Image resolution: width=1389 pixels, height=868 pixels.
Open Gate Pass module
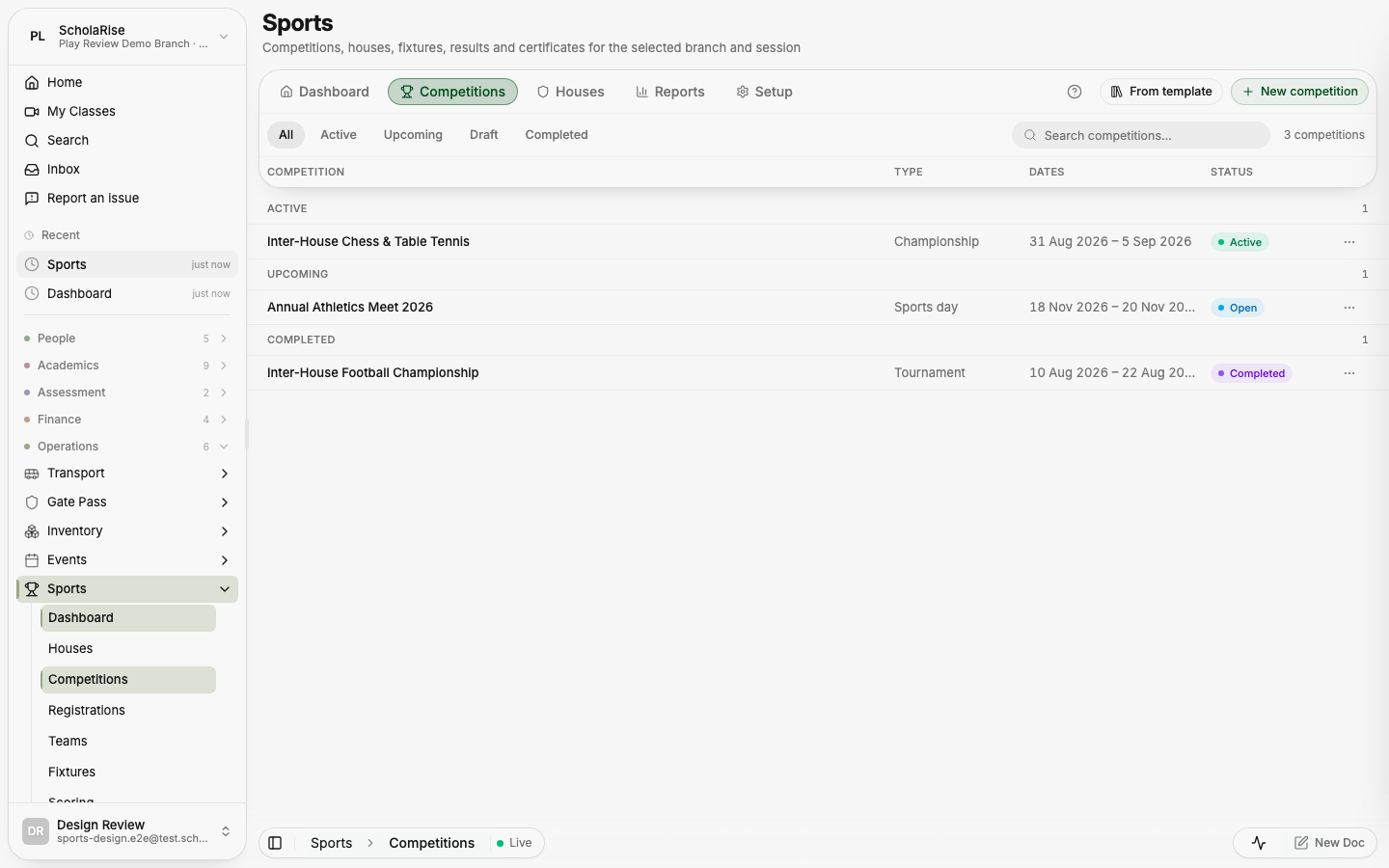tap(127, 502)
